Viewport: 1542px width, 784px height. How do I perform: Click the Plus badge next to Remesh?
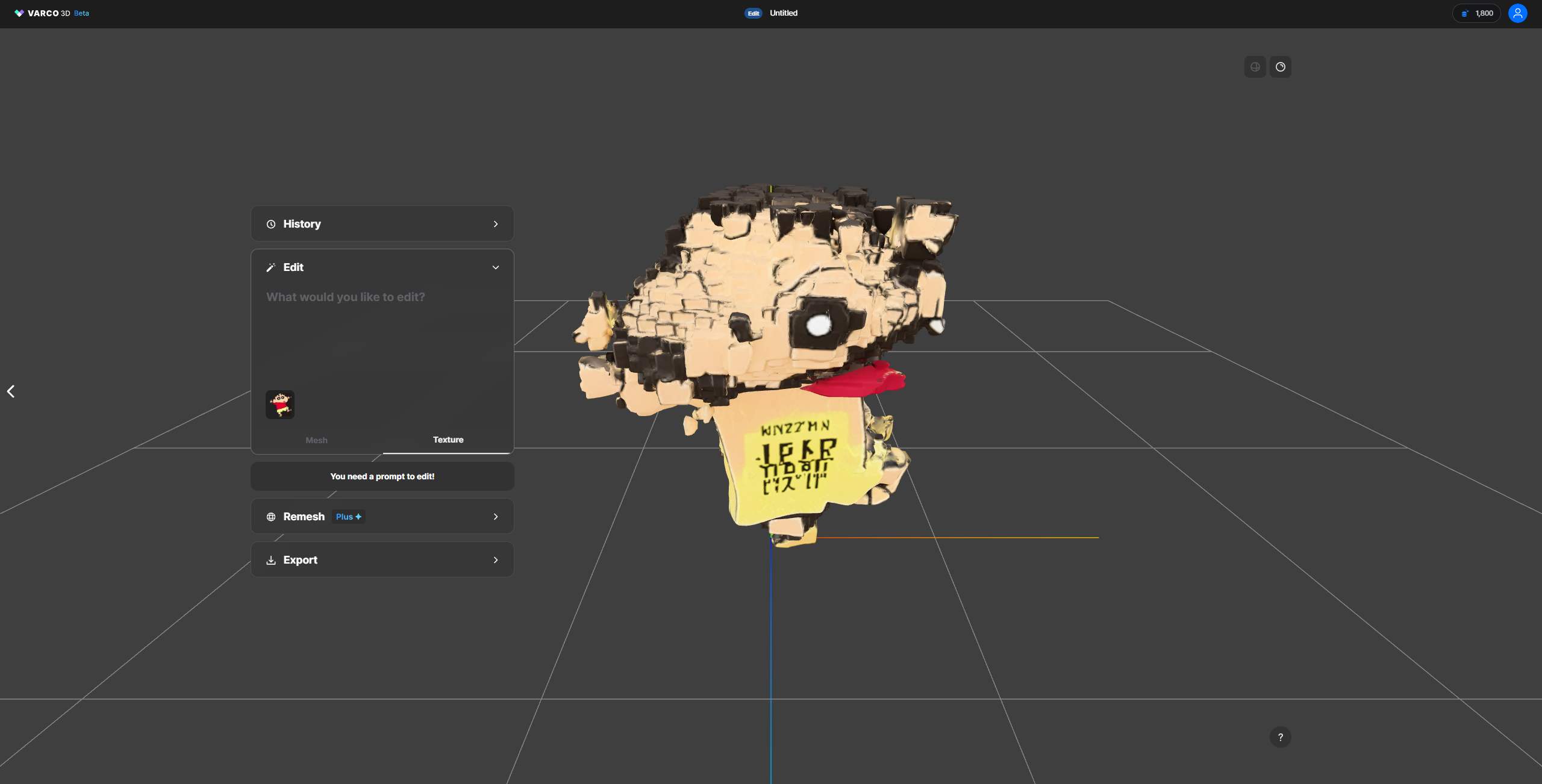point(348,517)
